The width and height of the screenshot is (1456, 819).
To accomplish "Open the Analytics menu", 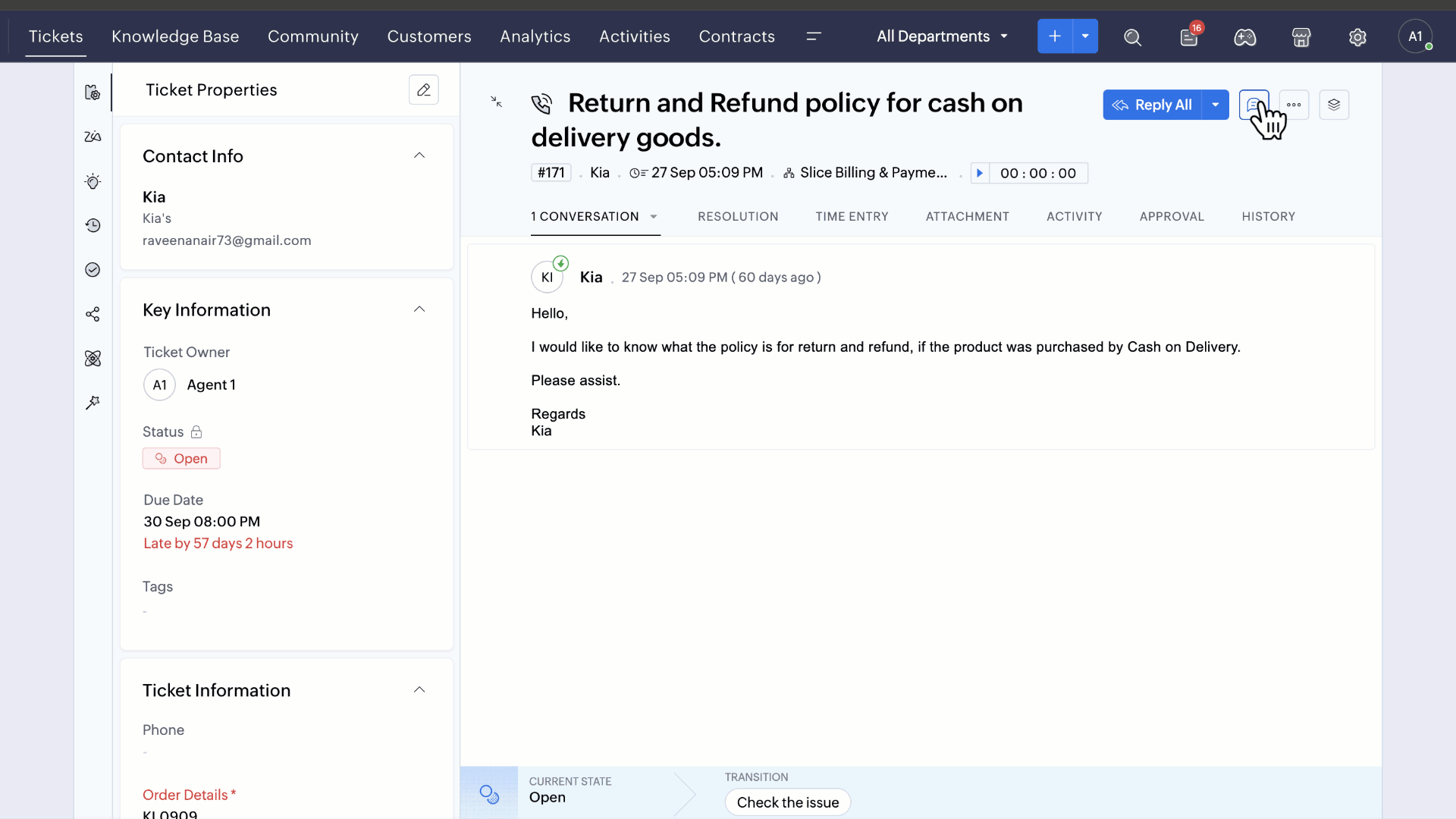I will pyautogui.click(x=535, y=36).
